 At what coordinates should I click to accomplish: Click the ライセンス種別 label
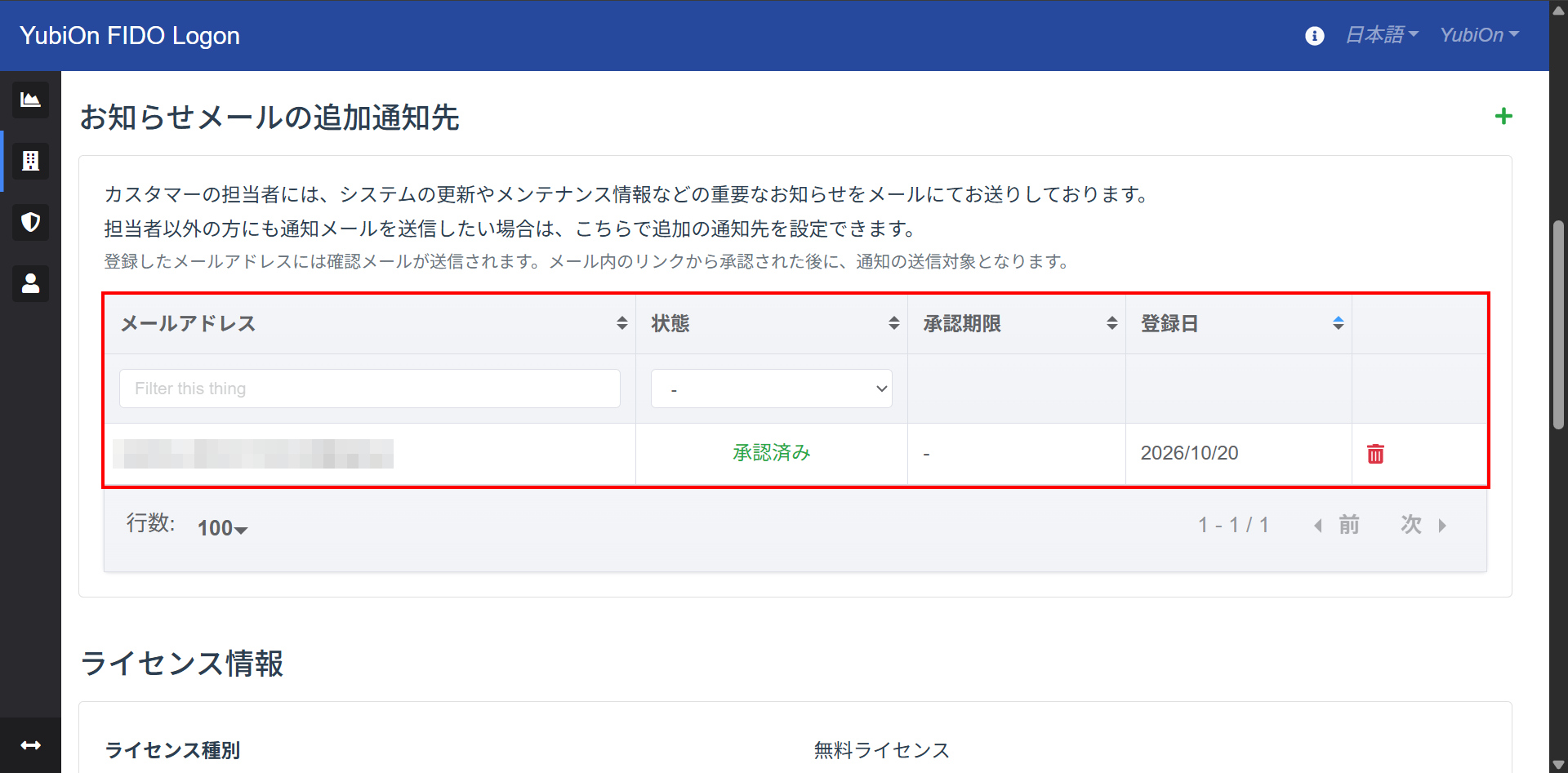pos(172,750)
